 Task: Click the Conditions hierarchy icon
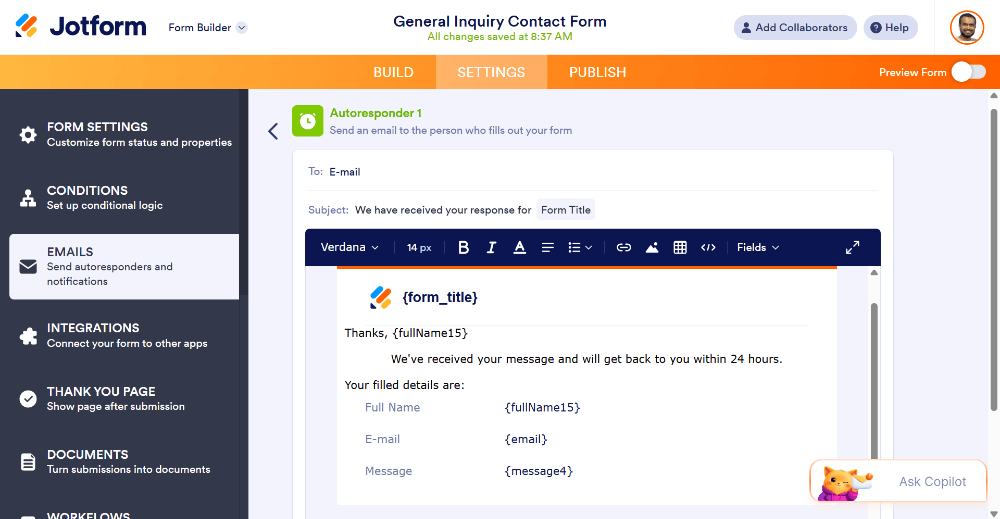28,198
